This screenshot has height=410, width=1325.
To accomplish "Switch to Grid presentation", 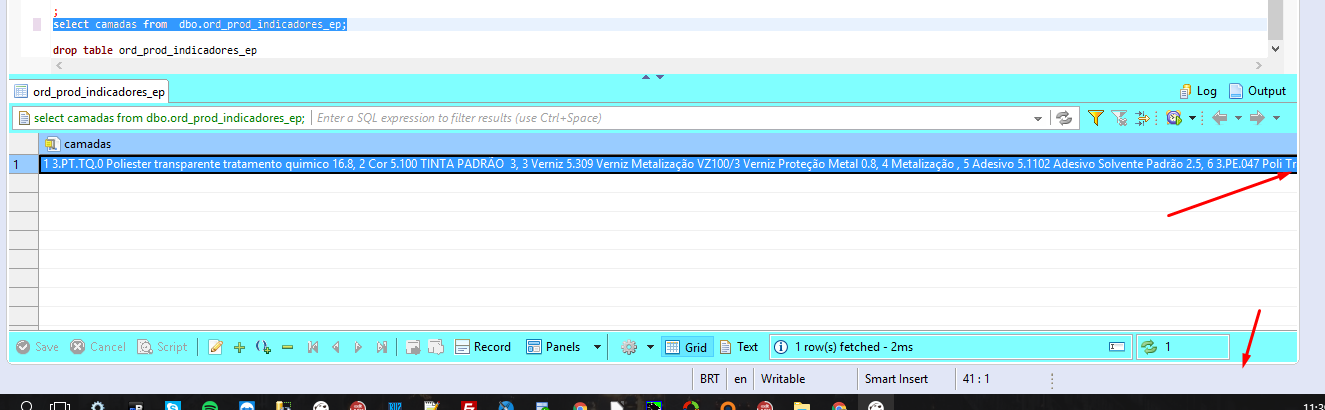I will pyautogui.click(x=686, y=347).
